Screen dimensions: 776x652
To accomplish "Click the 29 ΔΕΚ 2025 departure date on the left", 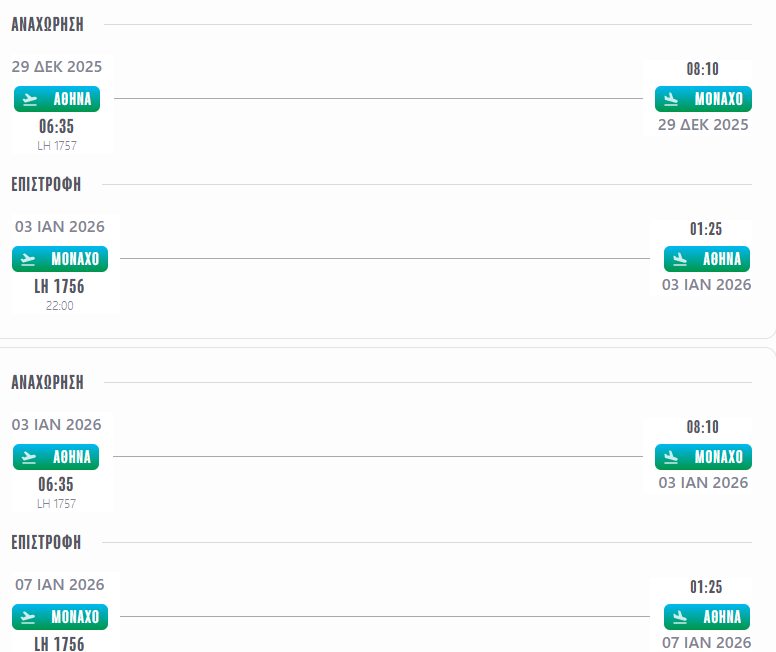I will coord(57,67).
